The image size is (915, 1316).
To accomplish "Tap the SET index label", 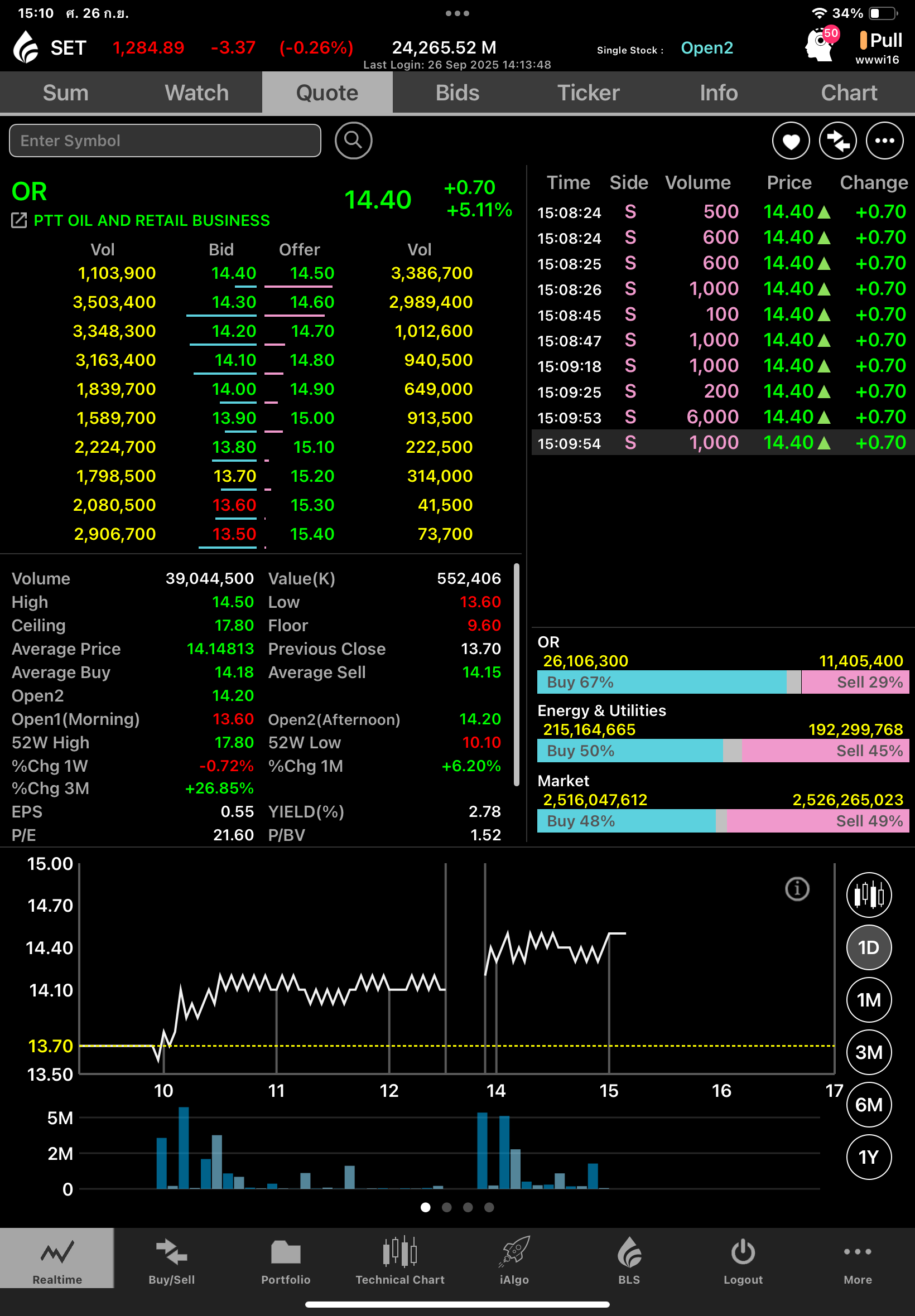I will click(68, 47).
